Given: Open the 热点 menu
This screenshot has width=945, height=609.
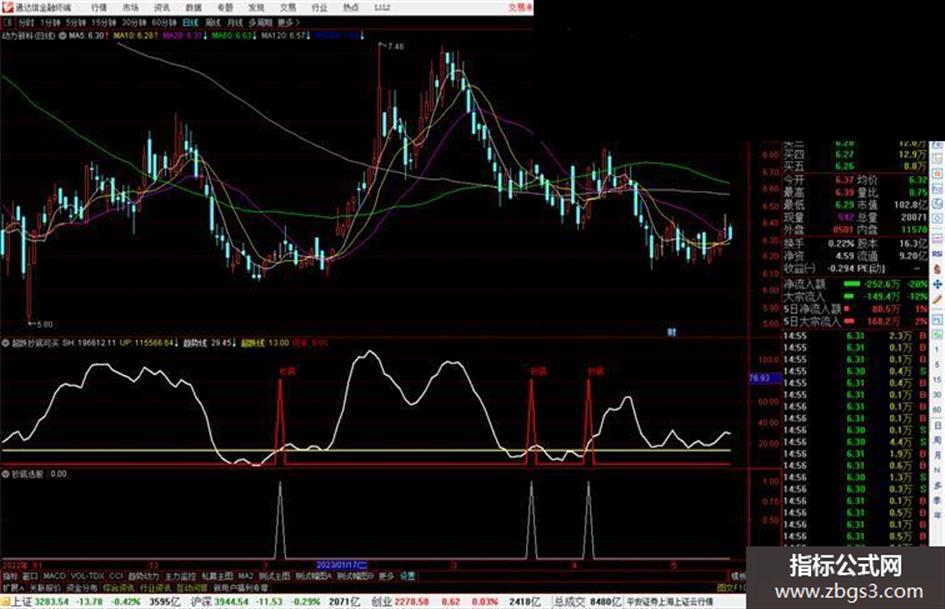Looking at the screenshot, I should (351, 7).
